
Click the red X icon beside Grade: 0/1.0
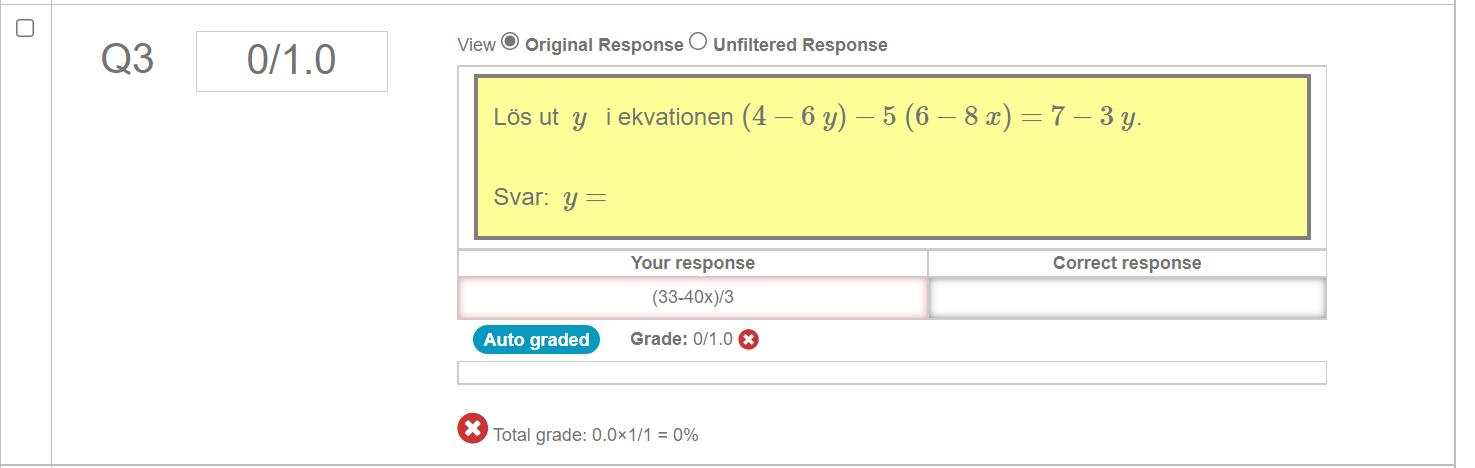(x=748, y=340)
